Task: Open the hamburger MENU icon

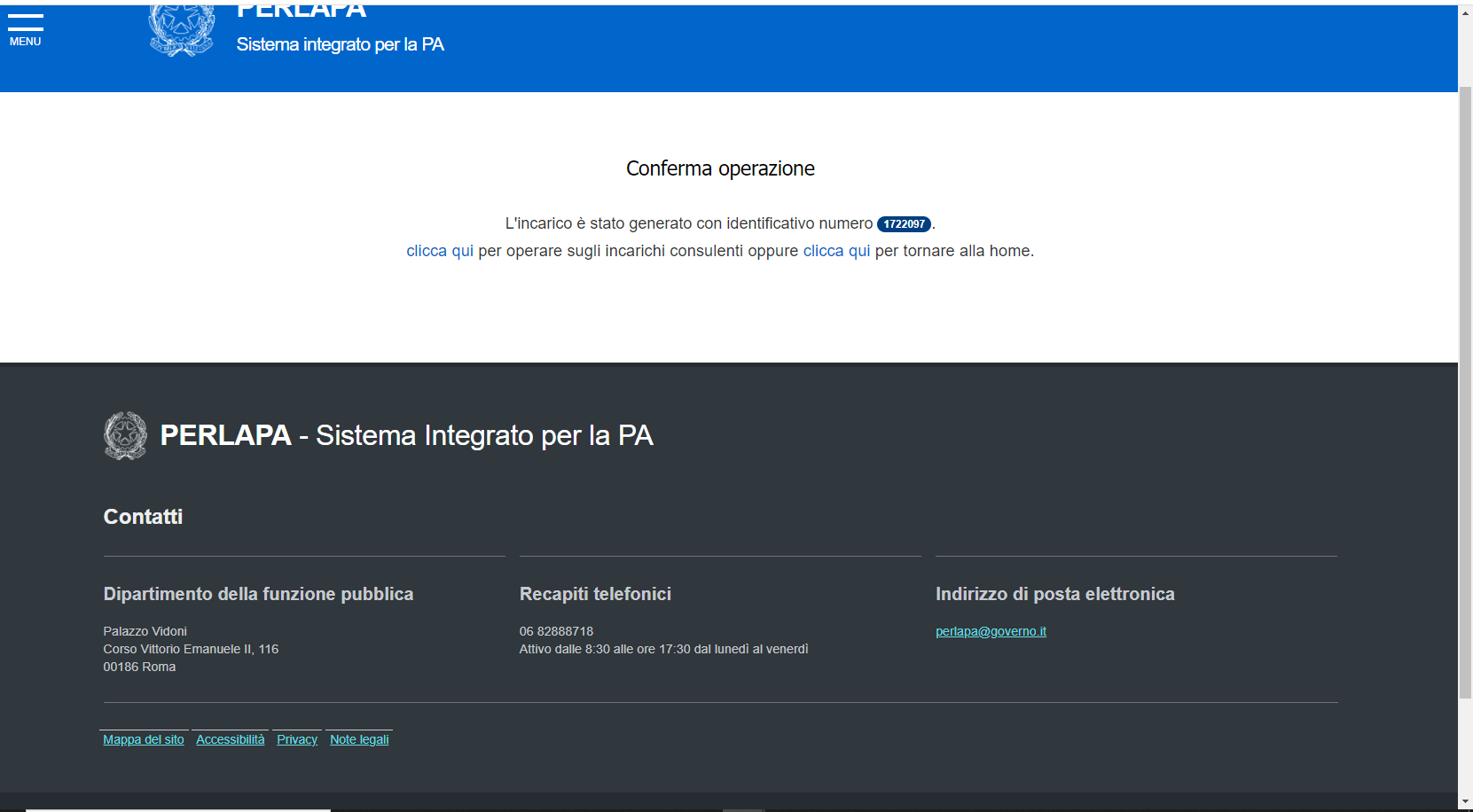Action: pyautogui.click(x=26, y=27)
